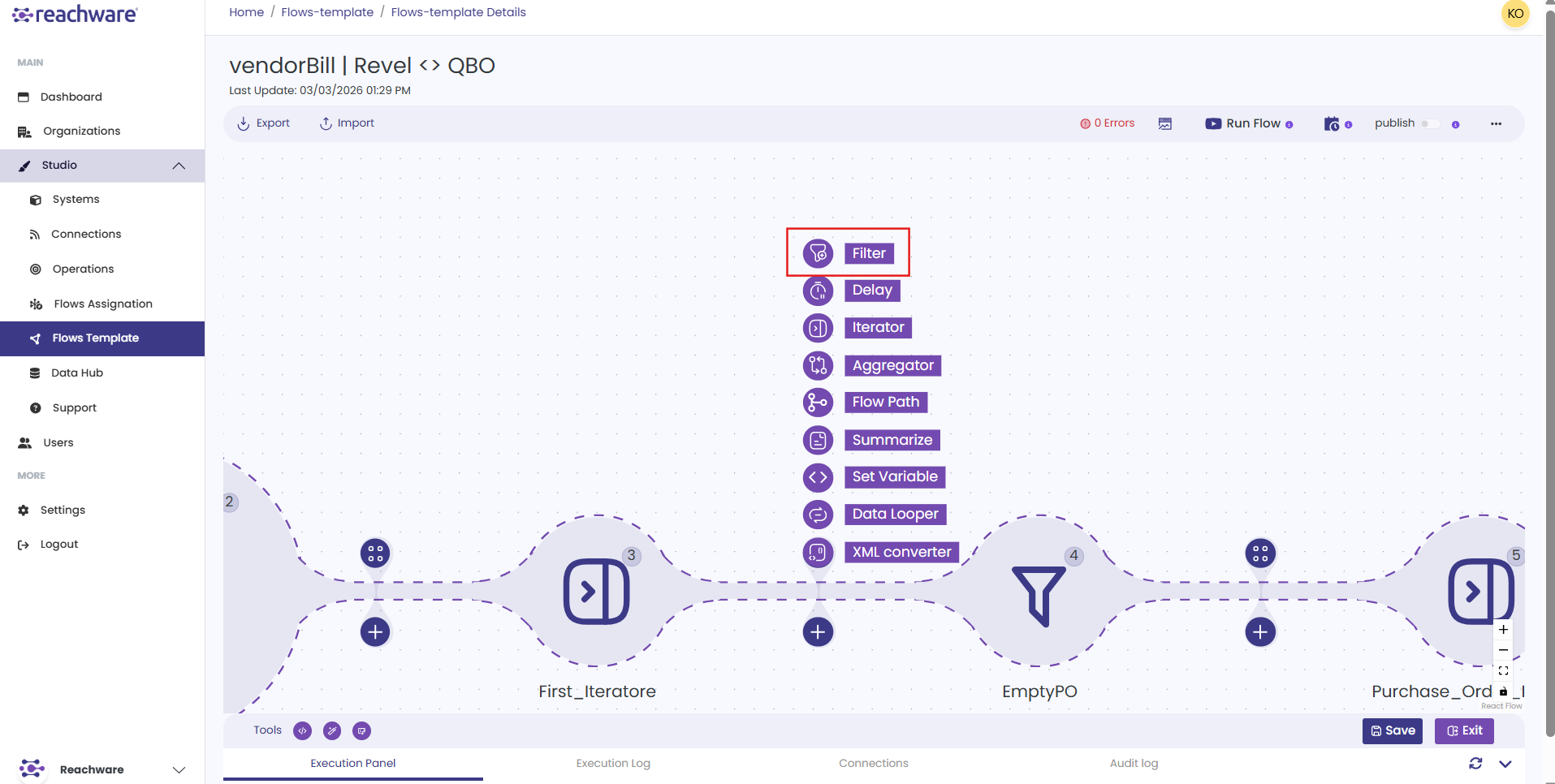Screen dimensions: 1555x784
Task: Open the three-dots more options menu
Action: pyautogui.click(x=1496, y=123)
